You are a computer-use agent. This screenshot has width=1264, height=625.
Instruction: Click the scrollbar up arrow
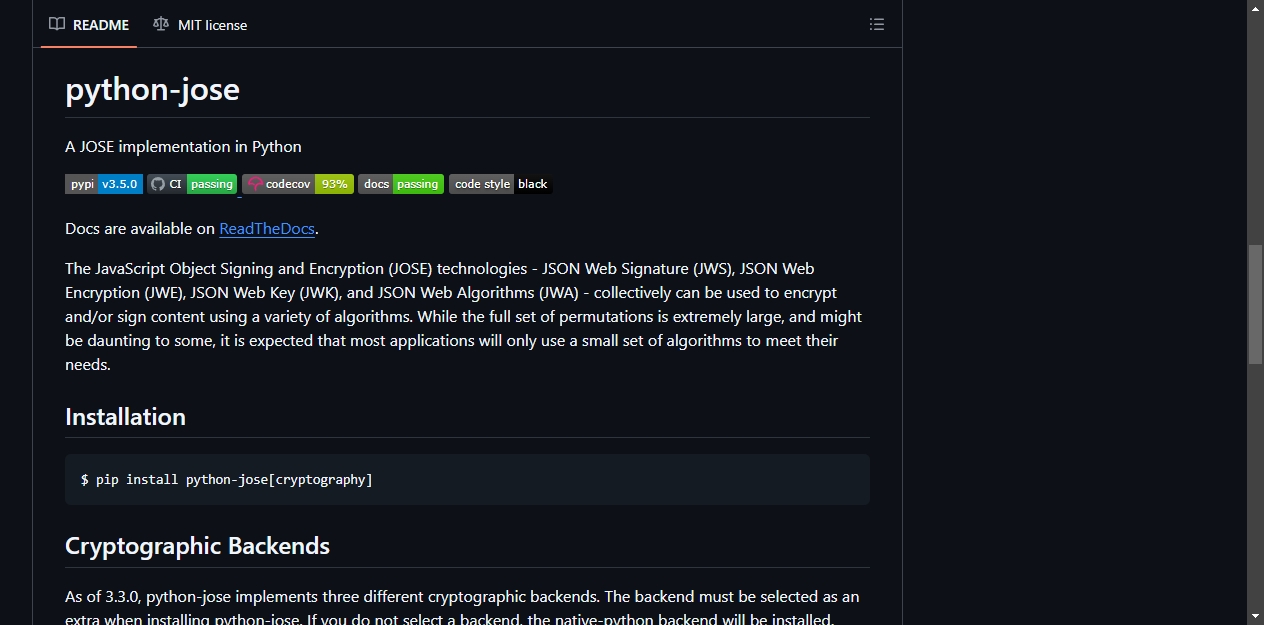pos(1255,9)
